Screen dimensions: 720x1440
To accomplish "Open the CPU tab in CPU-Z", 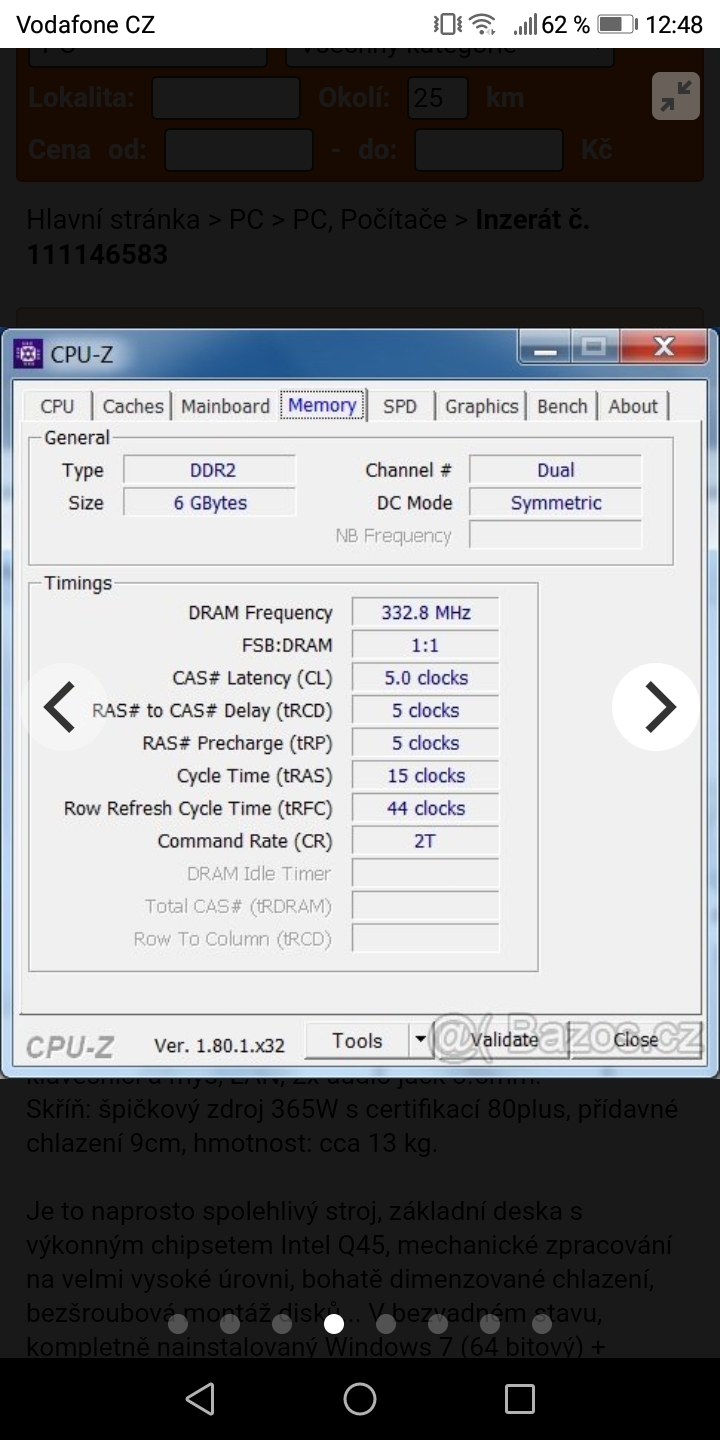I will (57, 406).
